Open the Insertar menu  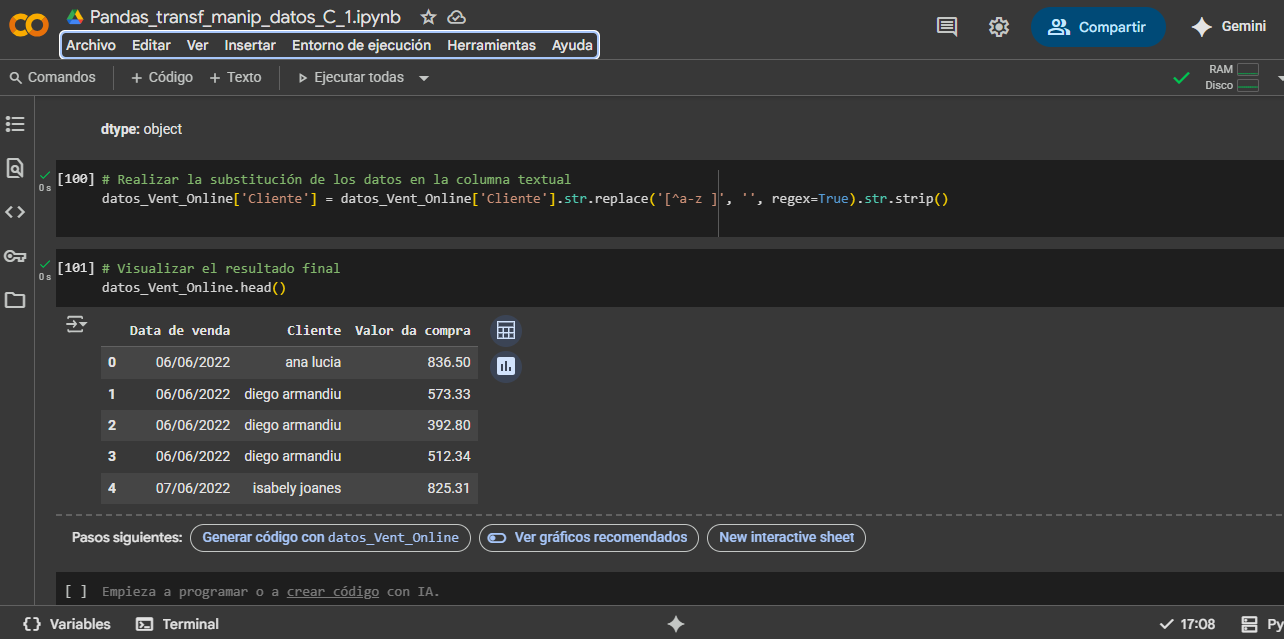click(250, 45)
